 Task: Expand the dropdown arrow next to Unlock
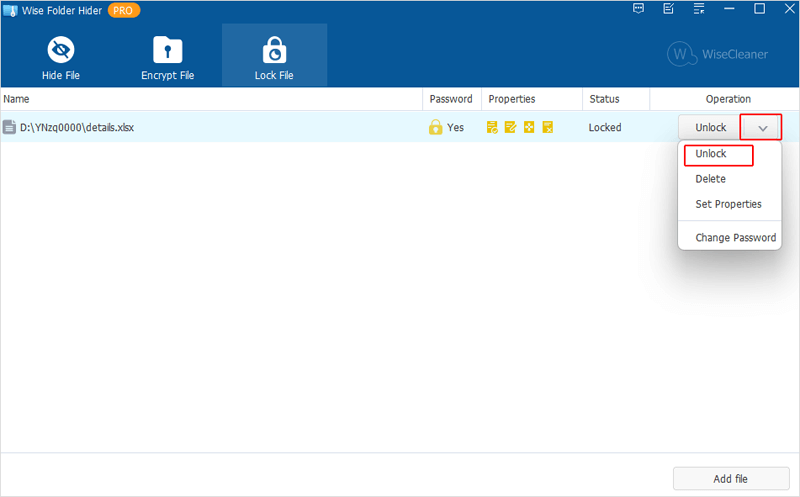(762, 128)
